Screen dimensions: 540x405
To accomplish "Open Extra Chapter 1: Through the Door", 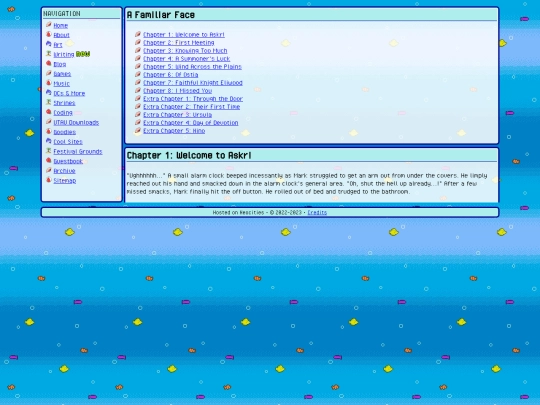I will click(x=193, y=98).
